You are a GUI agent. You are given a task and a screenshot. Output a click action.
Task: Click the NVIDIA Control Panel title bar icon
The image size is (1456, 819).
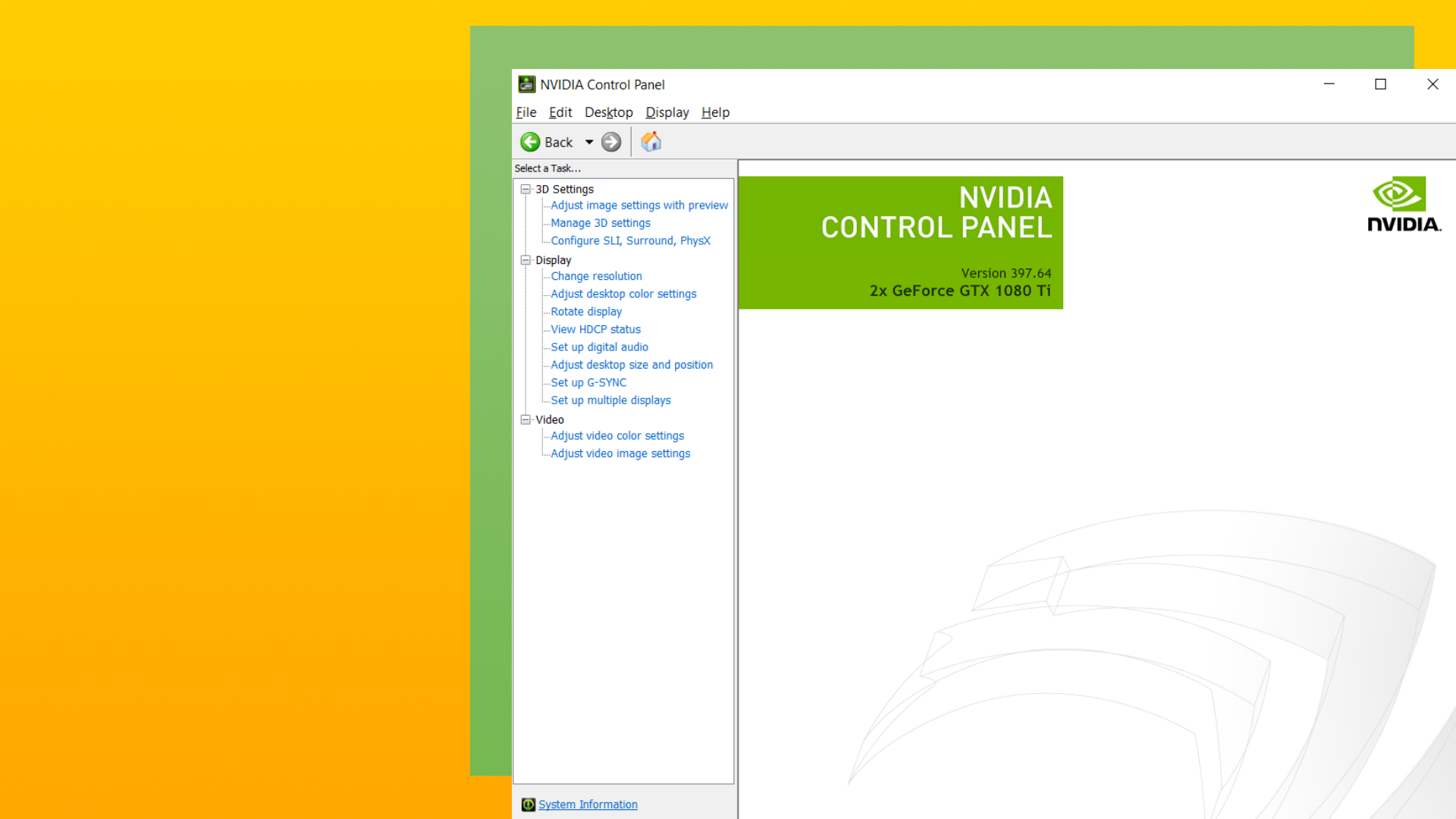click(x=526, y=84)
